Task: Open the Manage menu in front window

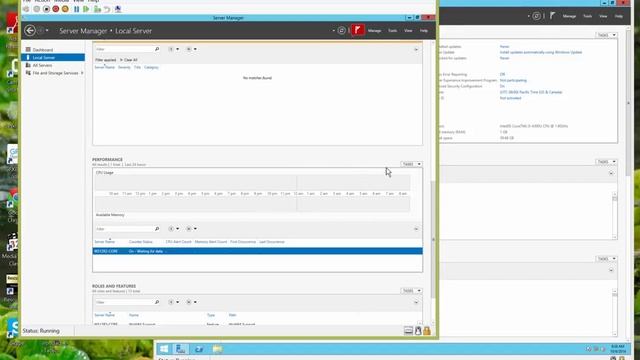Action: point(374,31)
